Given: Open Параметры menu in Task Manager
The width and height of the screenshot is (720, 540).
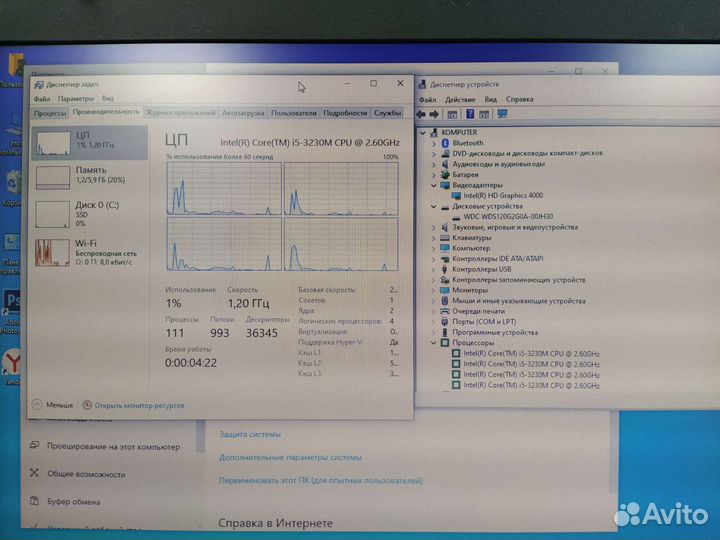Looking at the screenshot, I should [76, 99].
